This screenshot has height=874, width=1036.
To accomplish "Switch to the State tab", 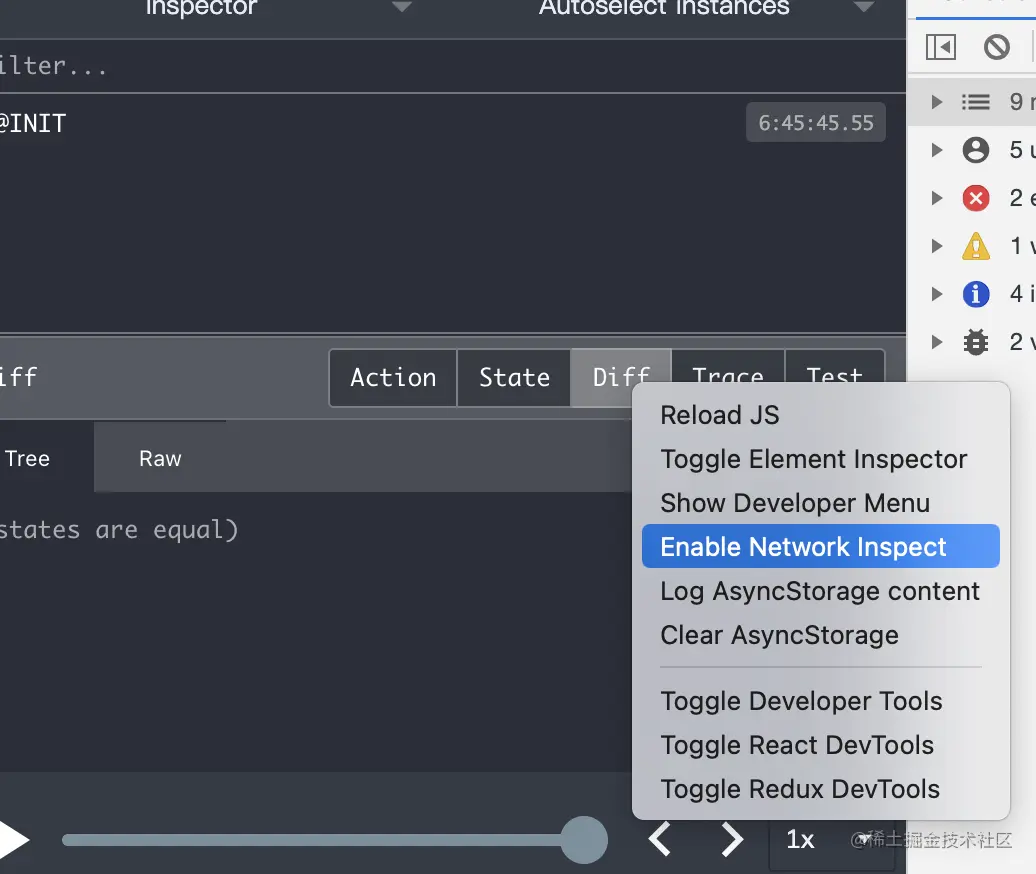I will 514,378.
